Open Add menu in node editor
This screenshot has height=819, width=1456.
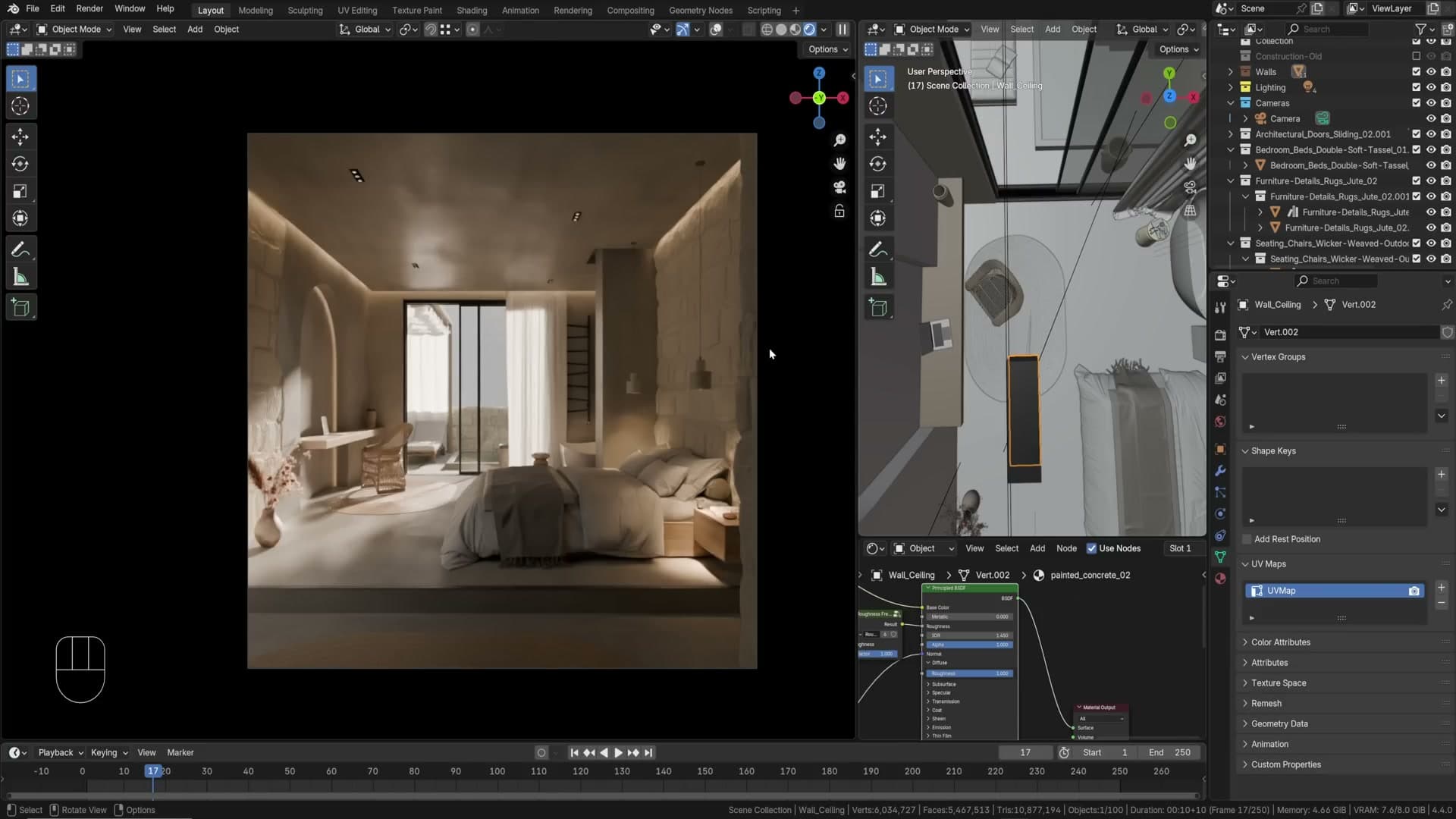coord(1037,548)
